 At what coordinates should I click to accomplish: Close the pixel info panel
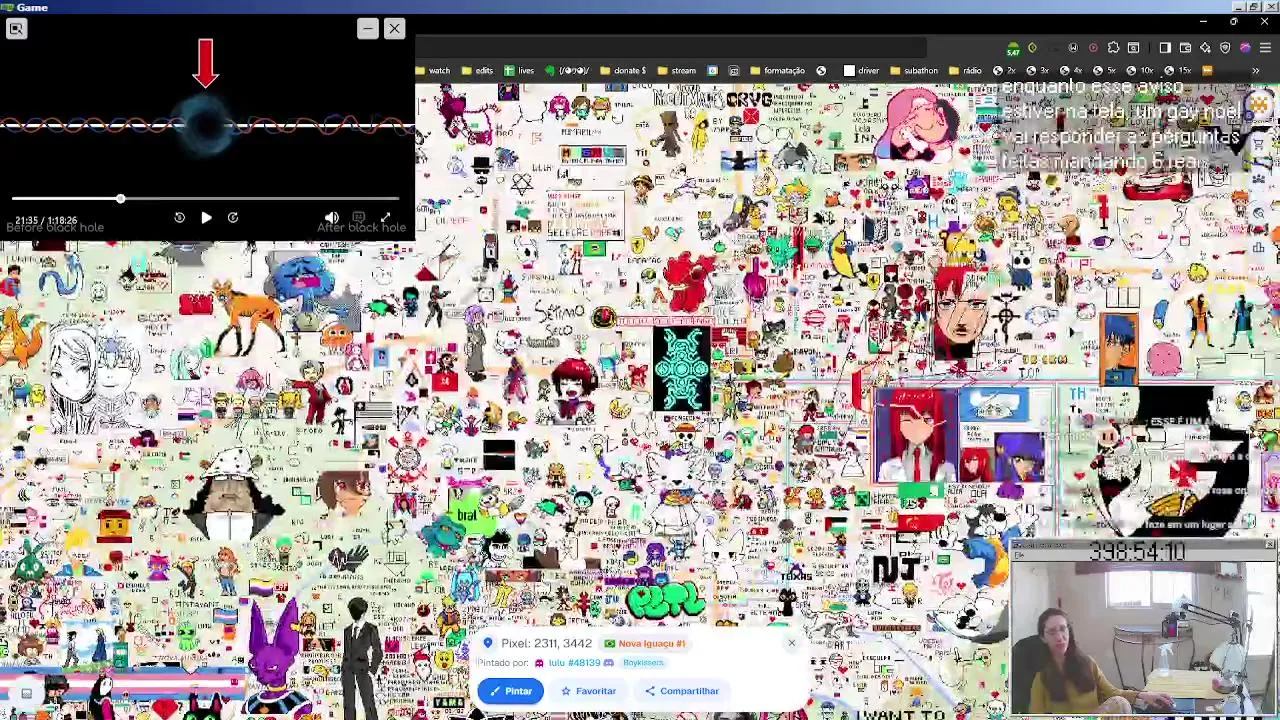[791, 643]
